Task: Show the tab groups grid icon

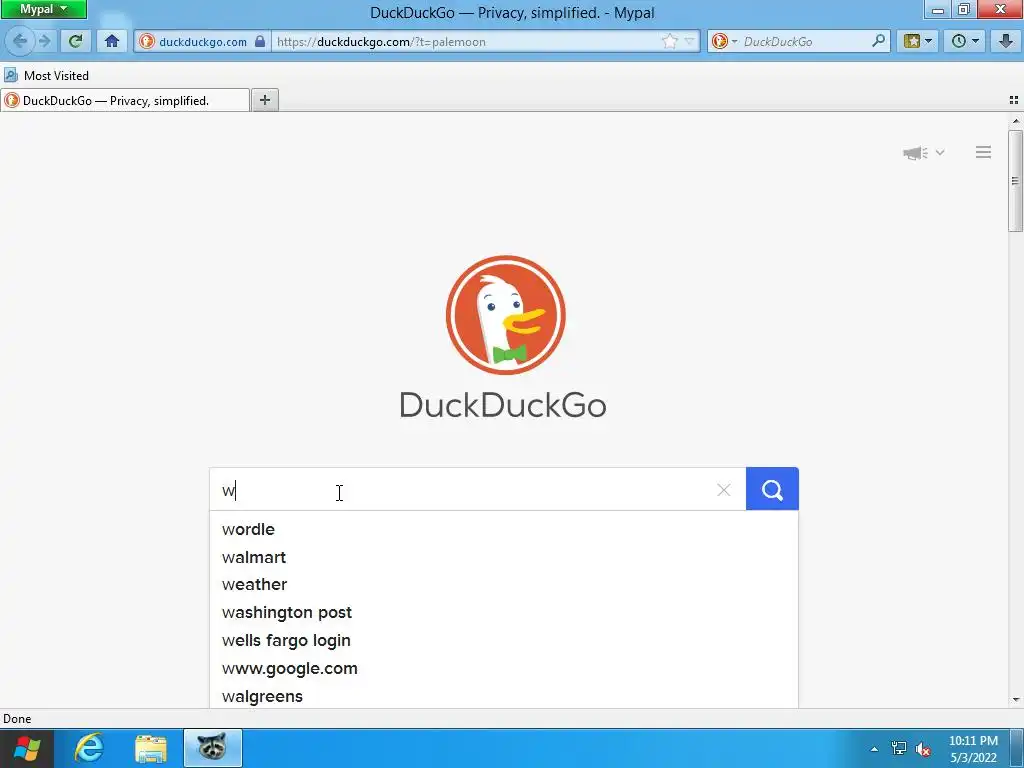Action: click(1014, 100)
